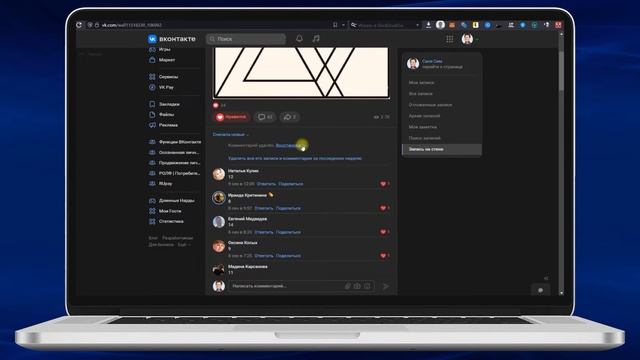Toggle the Нравится like button on post
This screenshot has height=360, width=640.
click(x=231, y=117)
